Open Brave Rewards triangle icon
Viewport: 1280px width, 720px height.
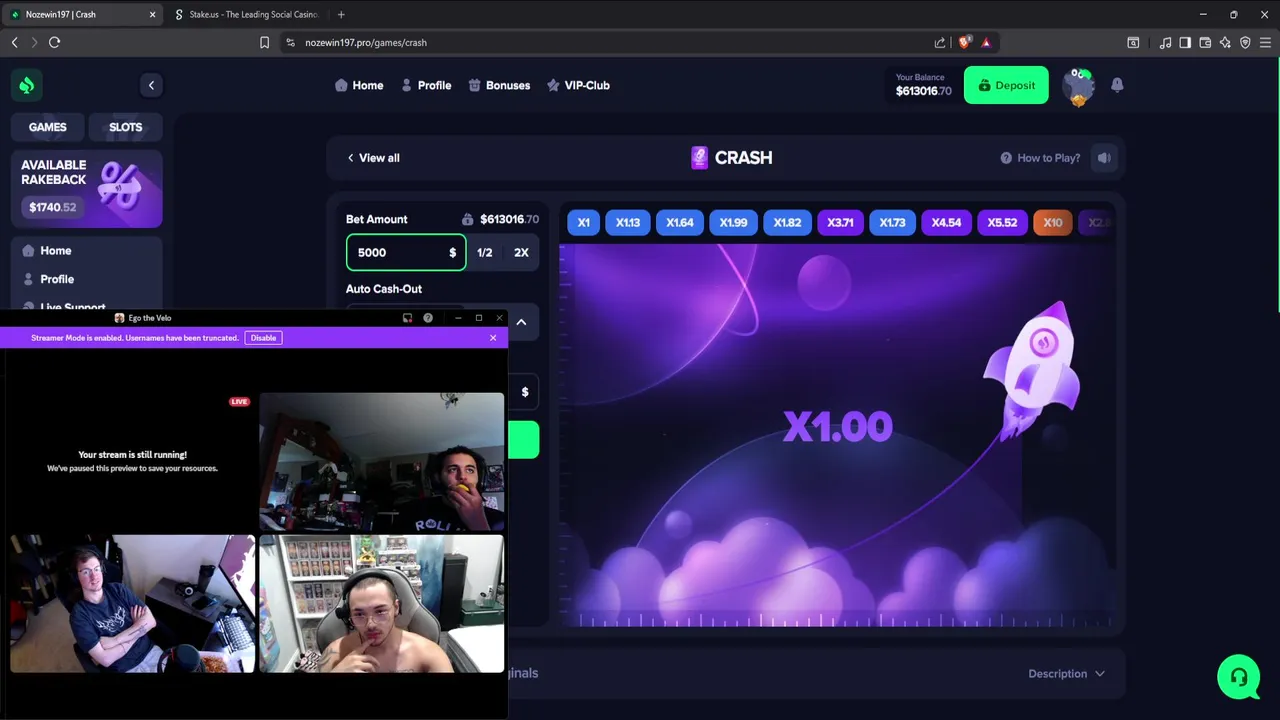[x=986, y=43]
